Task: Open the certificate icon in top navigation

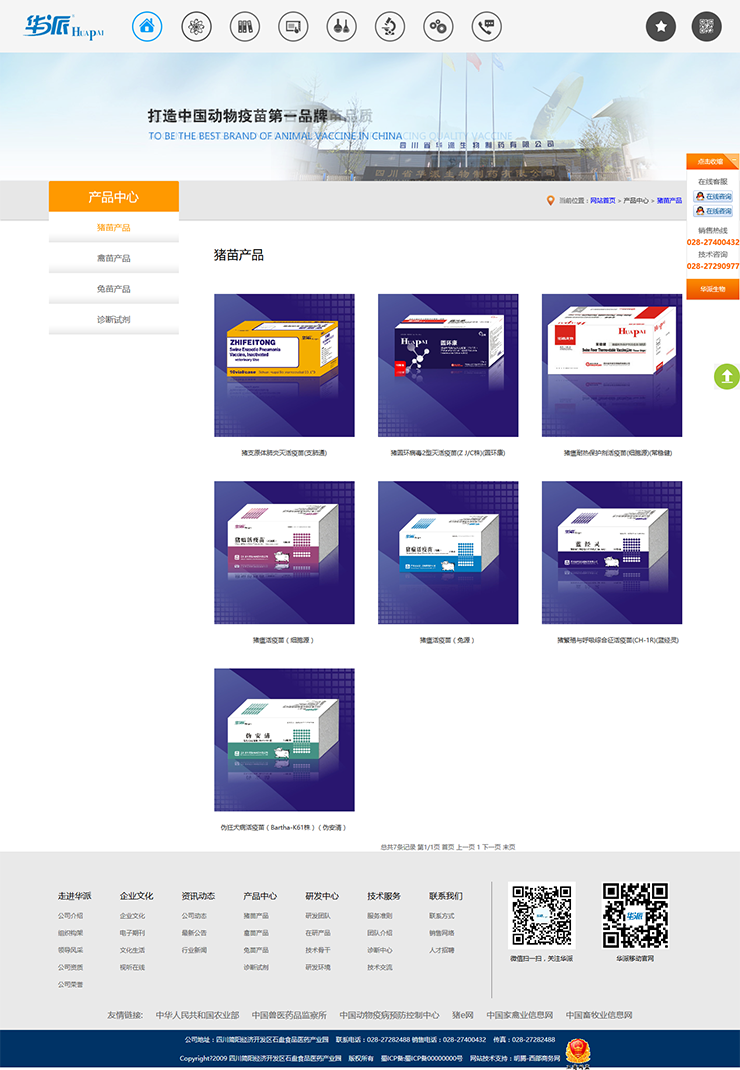Action: 293,27
